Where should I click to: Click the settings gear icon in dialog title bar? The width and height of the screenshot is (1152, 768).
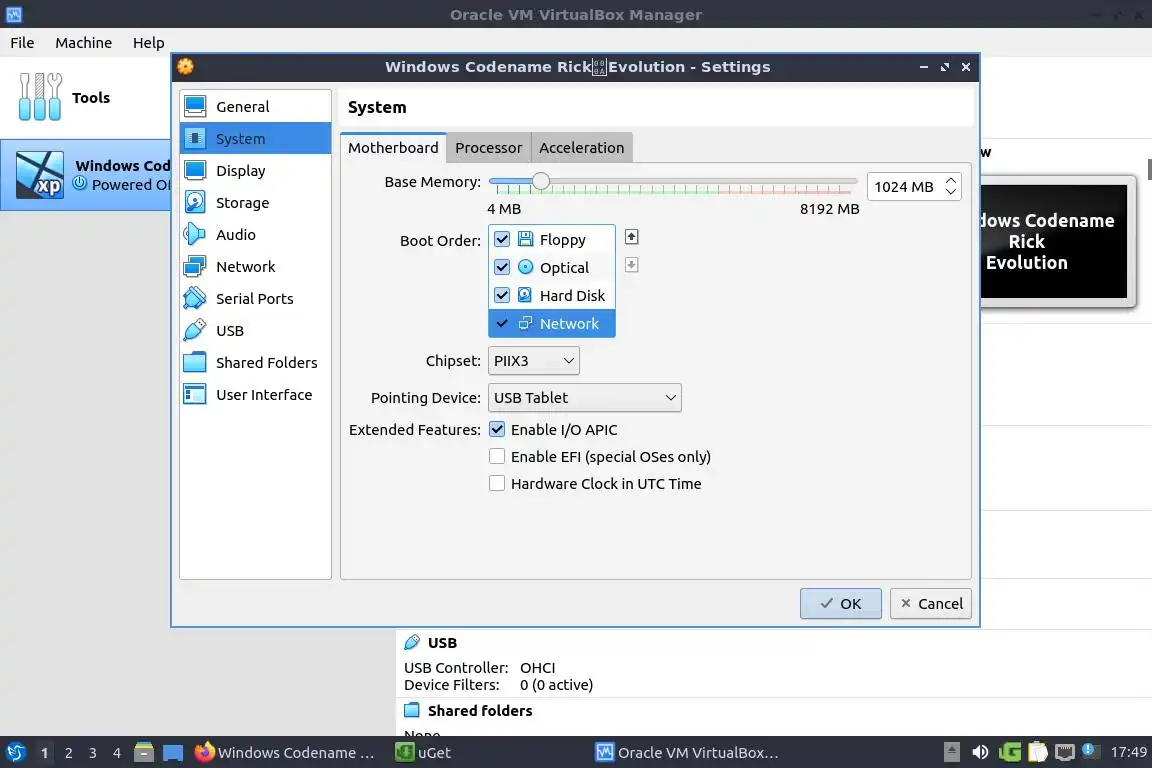tap(185, 67)
